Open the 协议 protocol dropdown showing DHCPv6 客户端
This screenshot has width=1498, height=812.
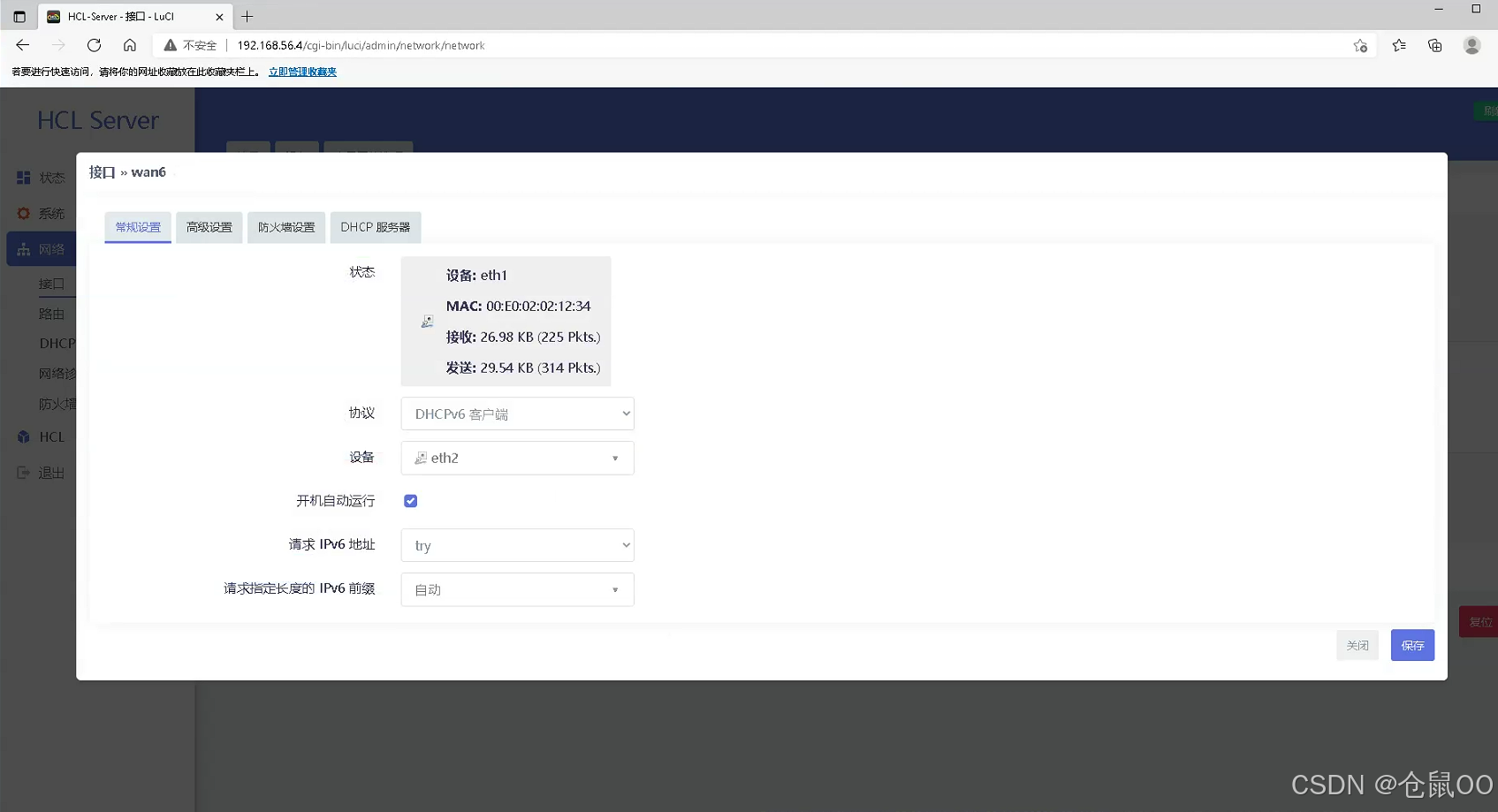517,414
